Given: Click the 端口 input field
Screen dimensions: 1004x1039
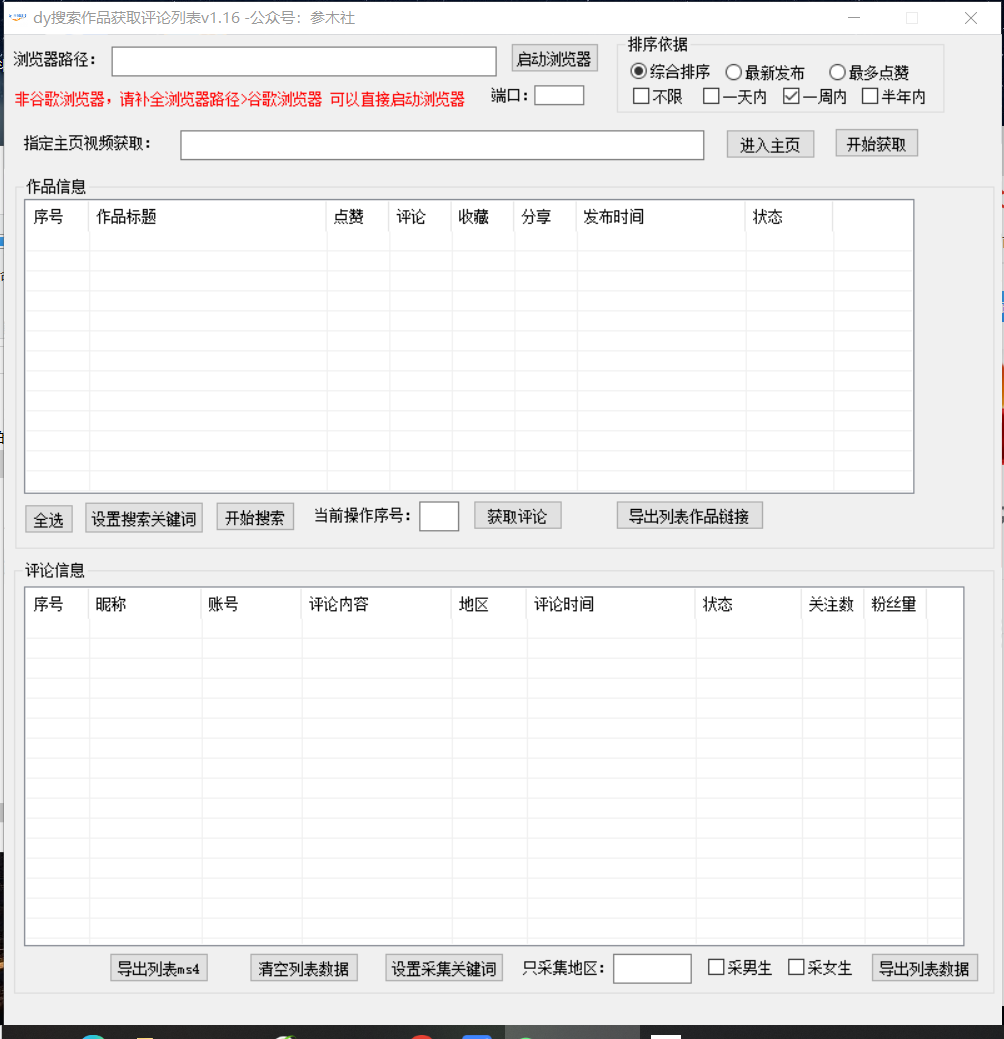Looking at the screenshot, I should click(558, 94).
